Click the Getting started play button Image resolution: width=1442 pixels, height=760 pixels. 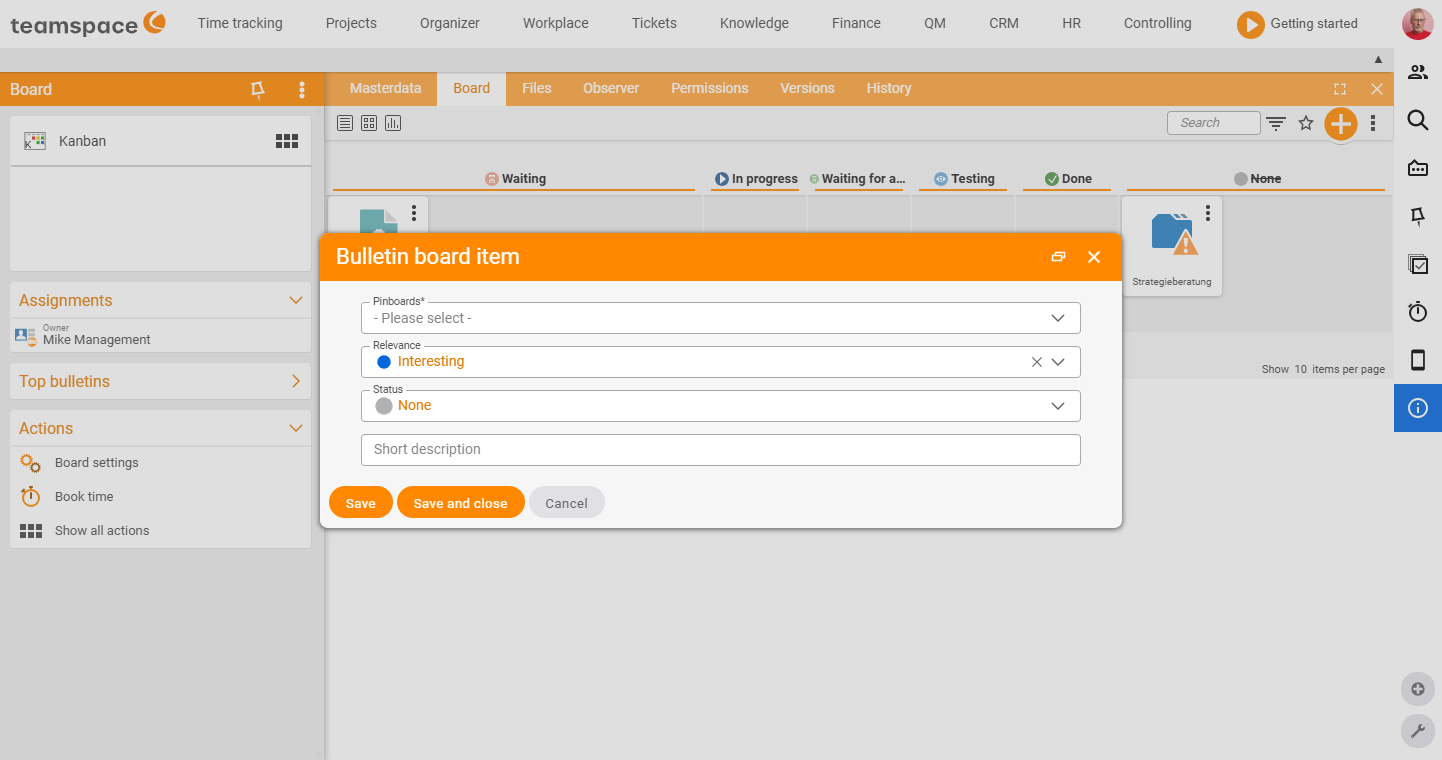click(1251, 24)
